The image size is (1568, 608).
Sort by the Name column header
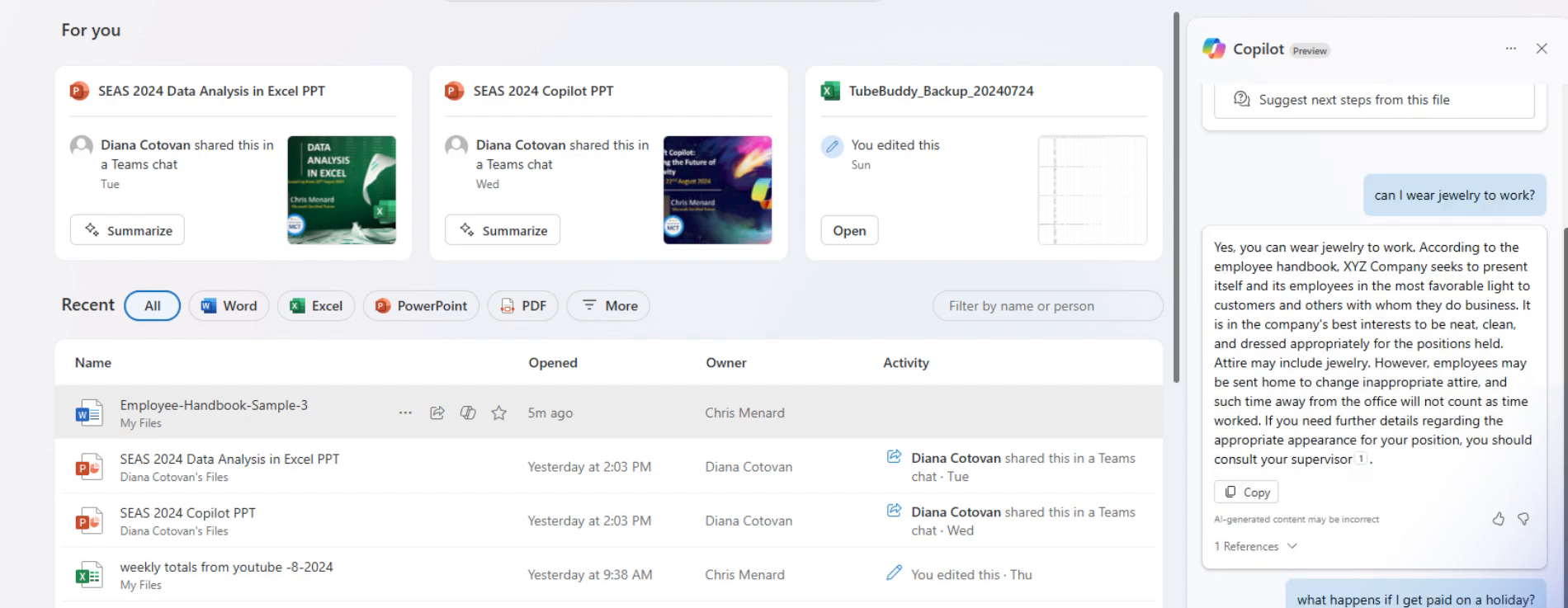[x=92, y=362]
